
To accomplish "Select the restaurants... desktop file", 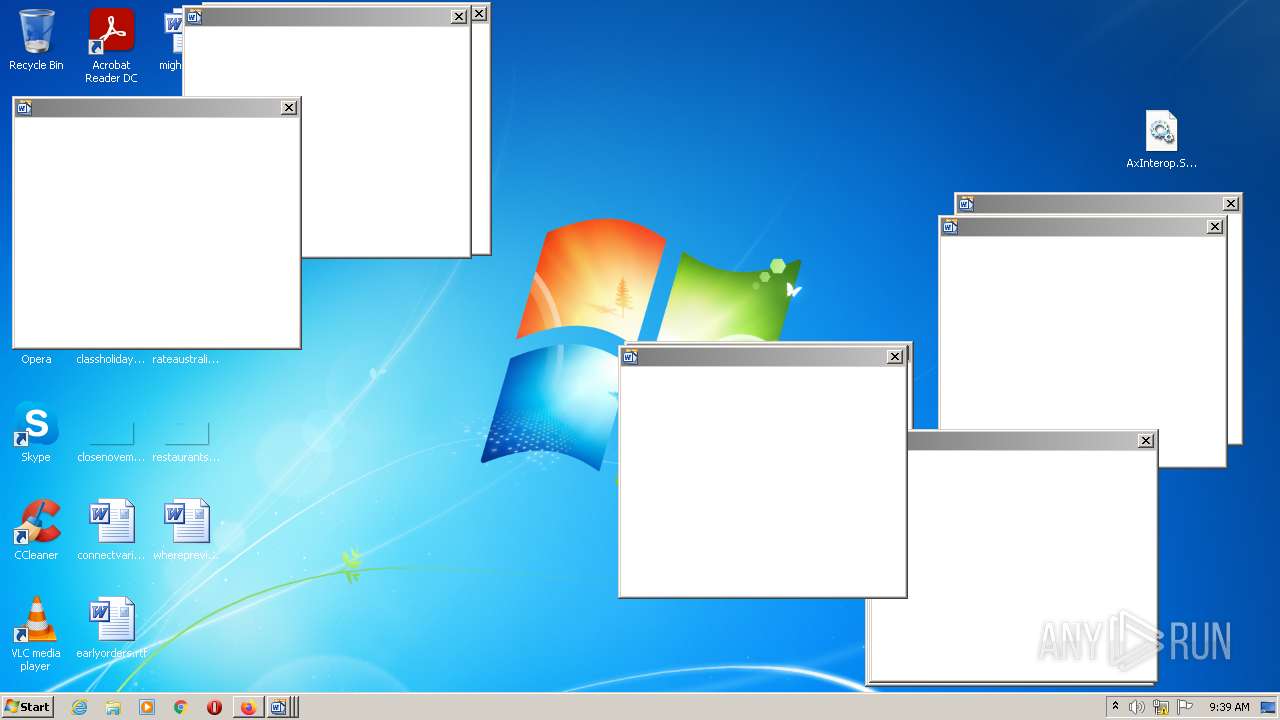I will pyautogui.click(x=186, y=442).
